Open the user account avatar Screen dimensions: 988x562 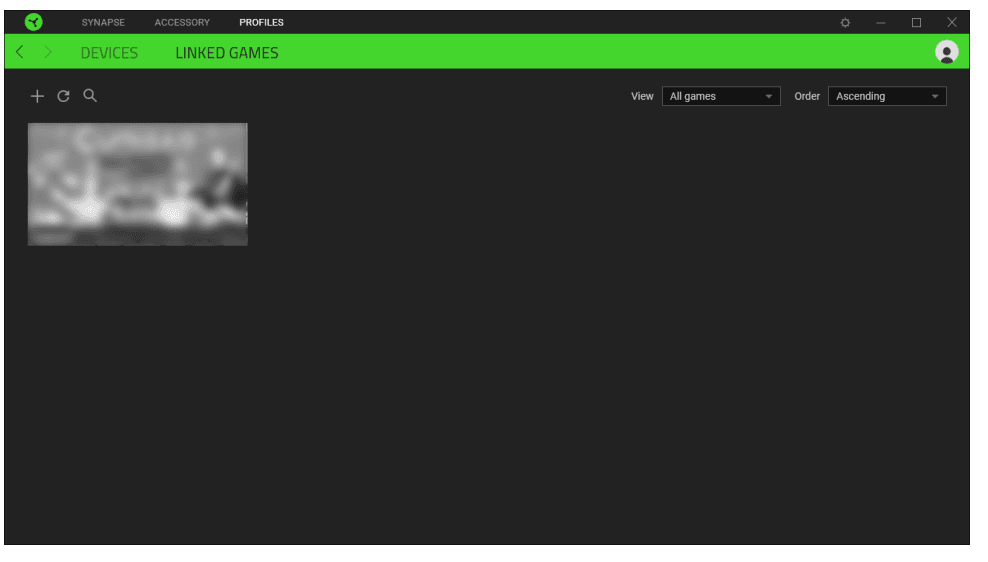click(946, 53)
